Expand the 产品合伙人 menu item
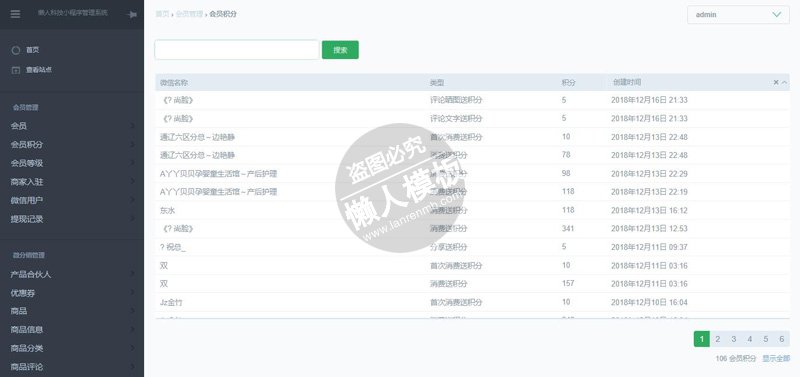Viewport: 800px width, 377px height. coord(72,274)
